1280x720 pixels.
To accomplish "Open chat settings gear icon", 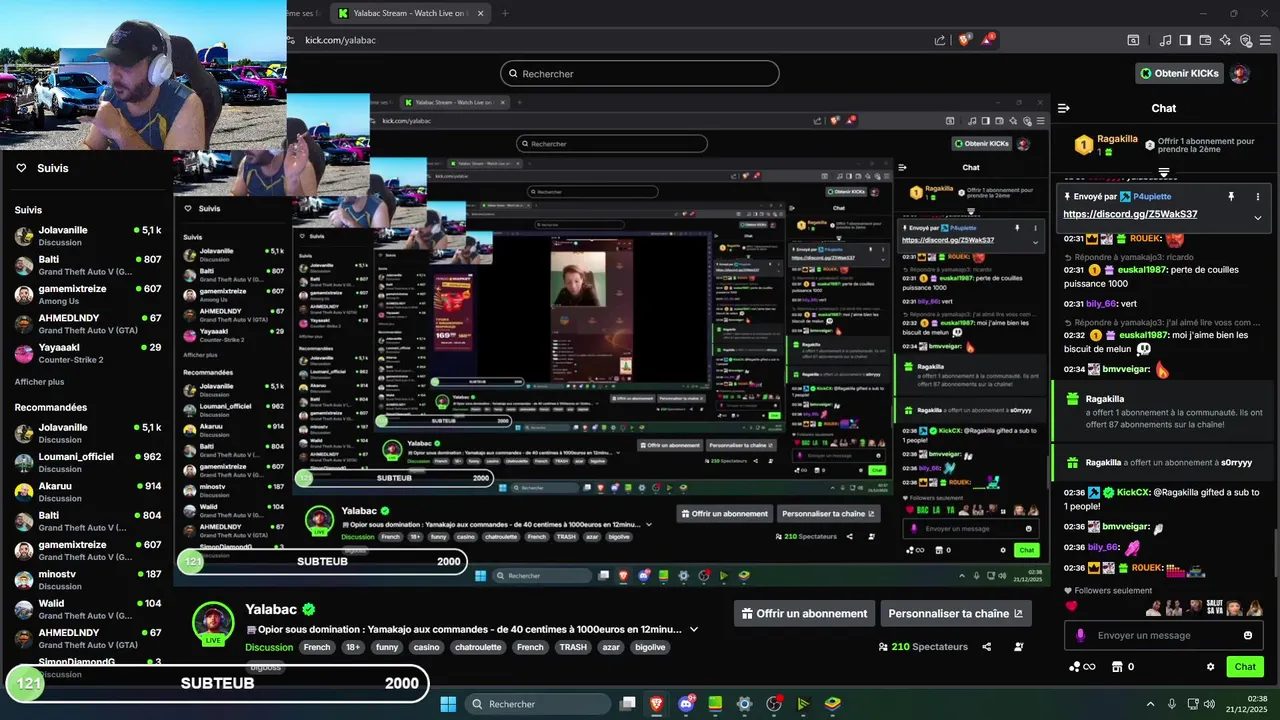I will pos(1210,667).
